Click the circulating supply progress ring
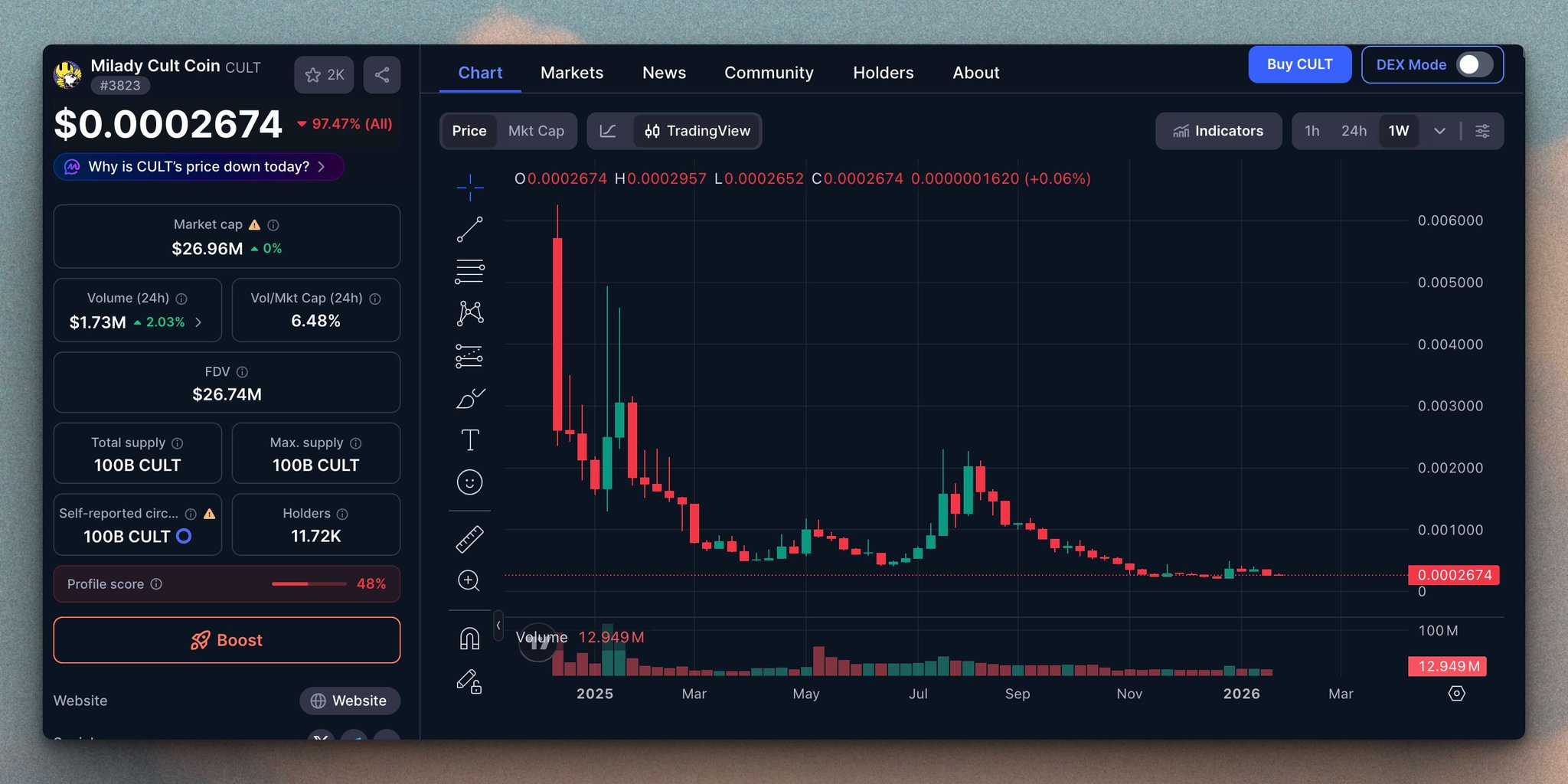Screen dimensions: 1568x784 pyautogui.click(x=184, y=536)
